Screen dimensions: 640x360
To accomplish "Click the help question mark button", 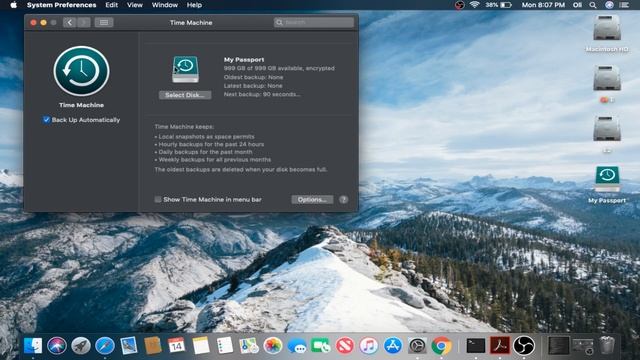I will click(344, 200).
